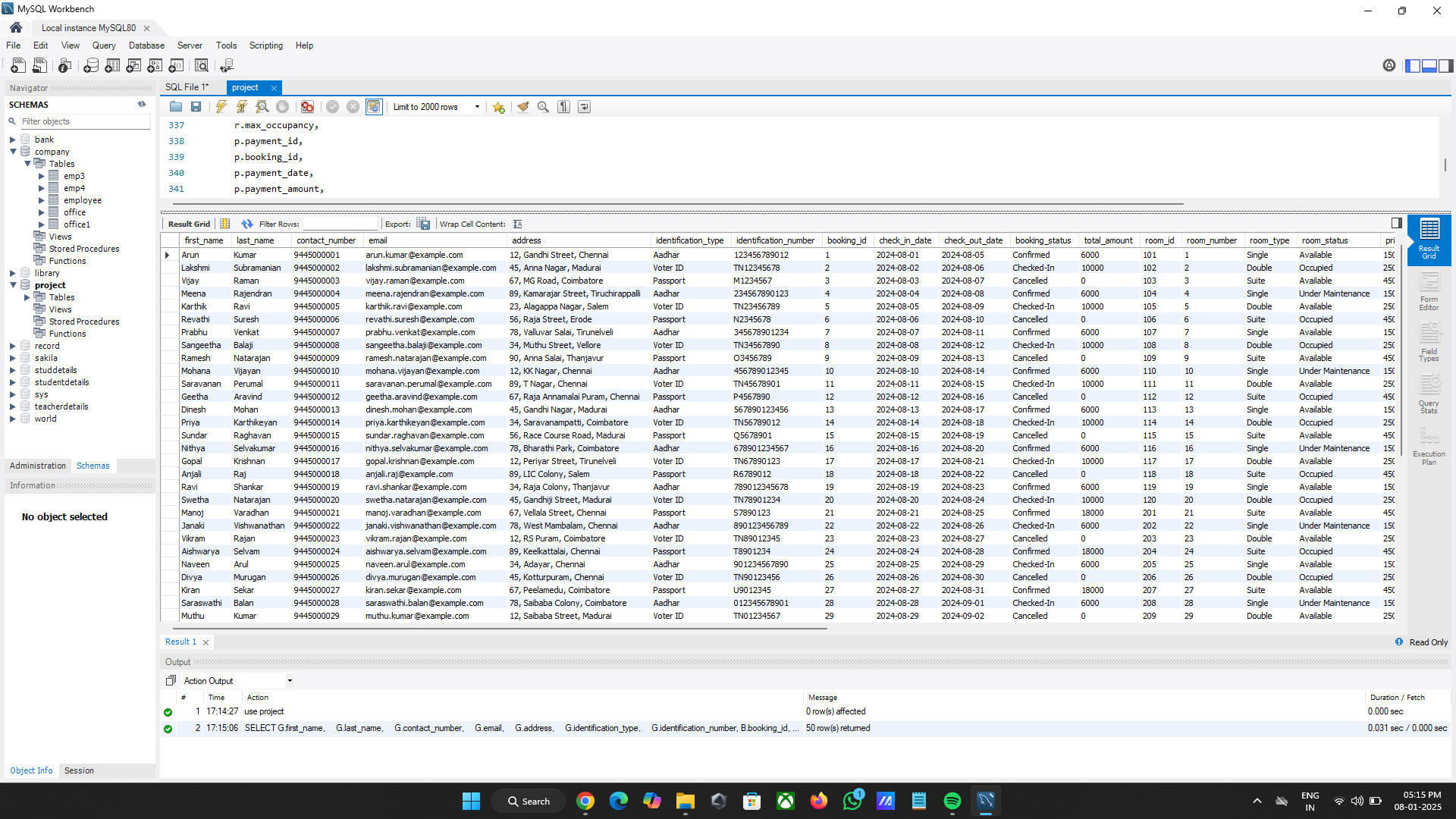Click Beautify query broom icon

point(522,107)
